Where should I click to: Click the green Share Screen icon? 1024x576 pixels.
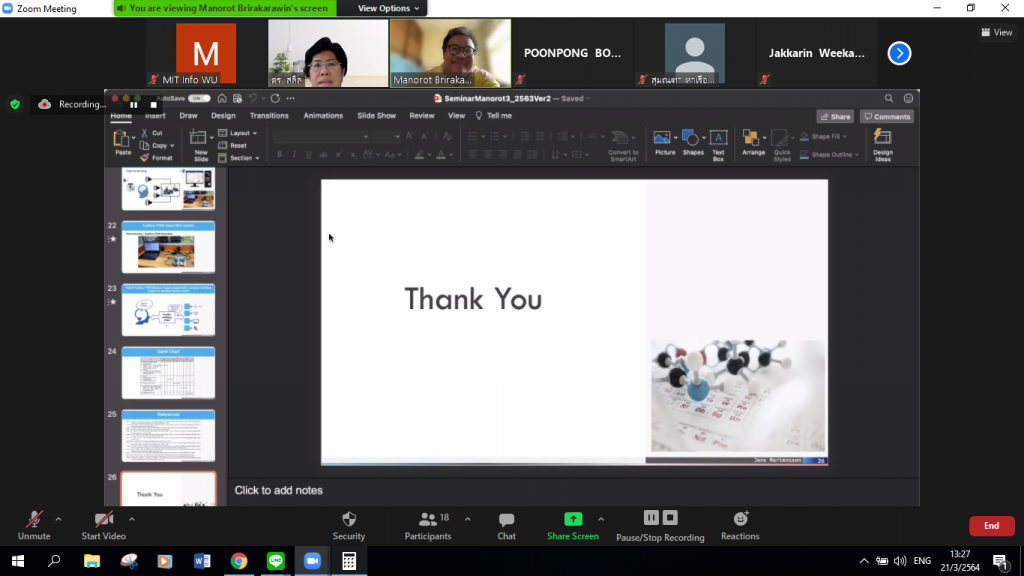point(573,519)
